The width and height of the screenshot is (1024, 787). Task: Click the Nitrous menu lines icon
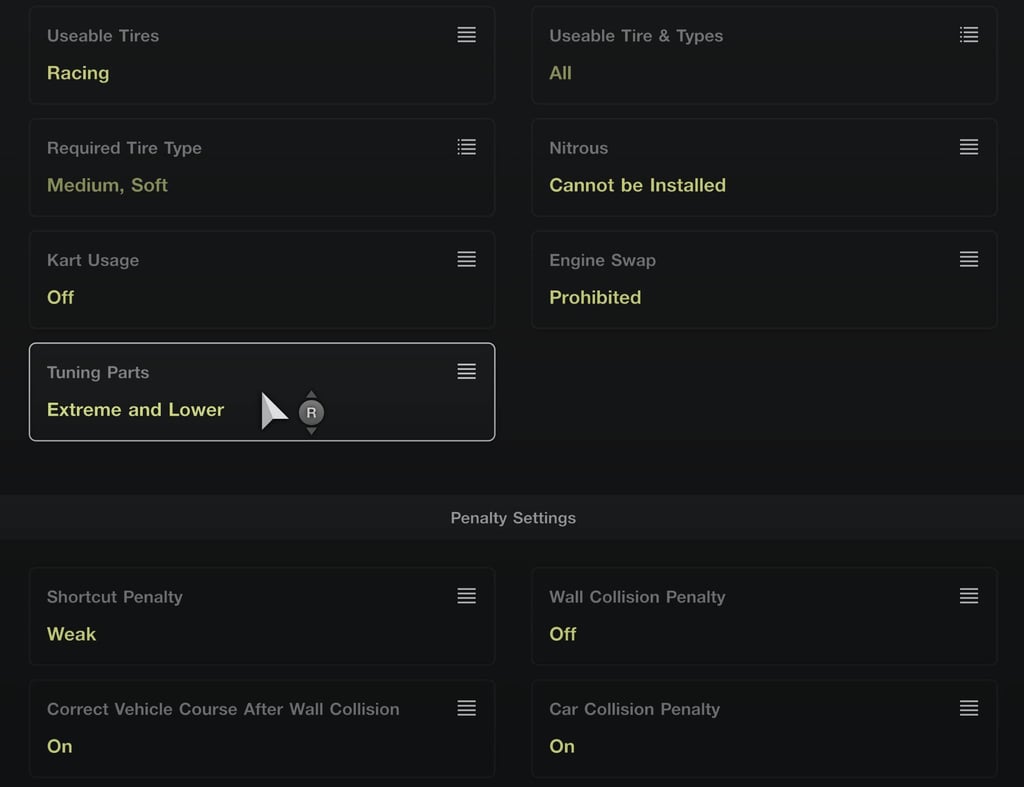tap(968, 147)
